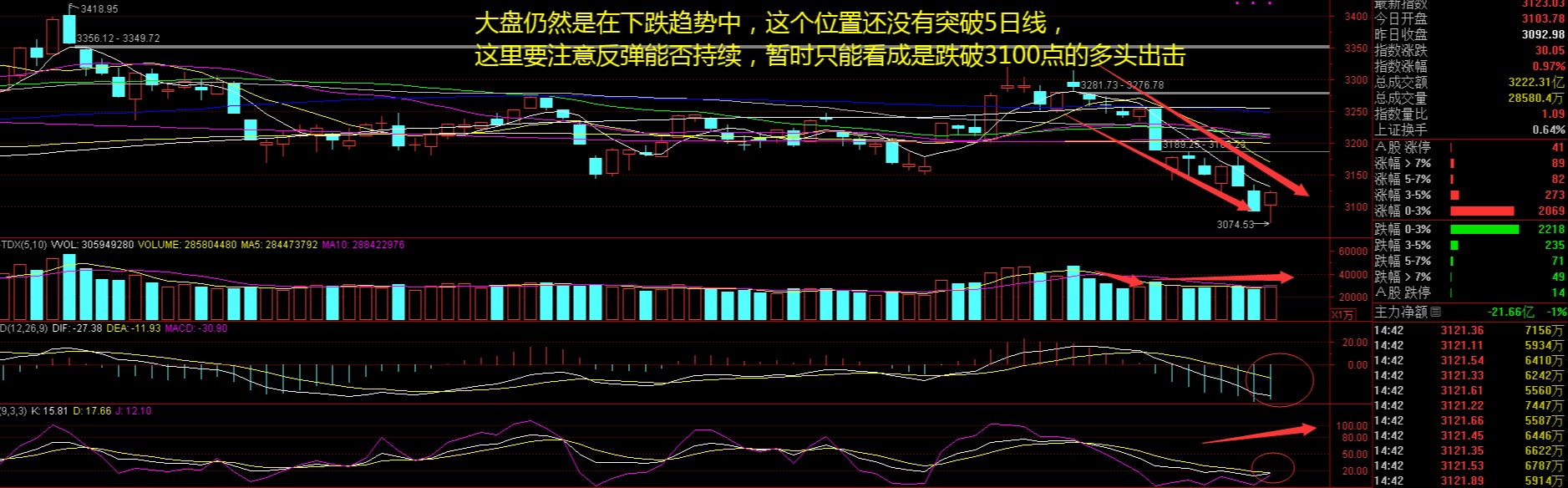
Task: Click the 涨幅 5-7% count 82
Action: 1558,179
